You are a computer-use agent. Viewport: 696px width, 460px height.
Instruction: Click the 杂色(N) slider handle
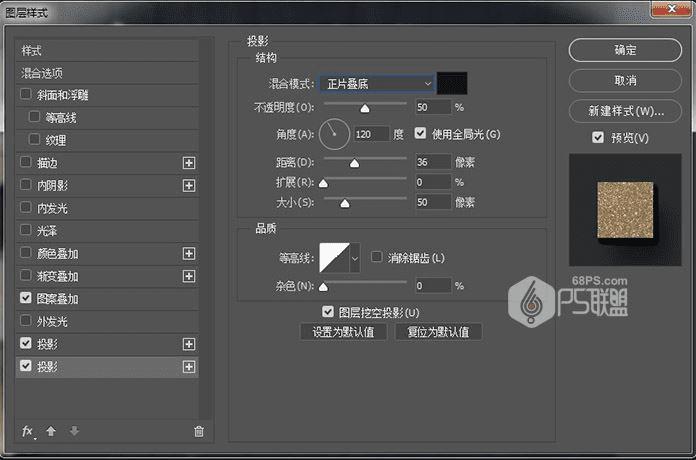click(324, 287)
